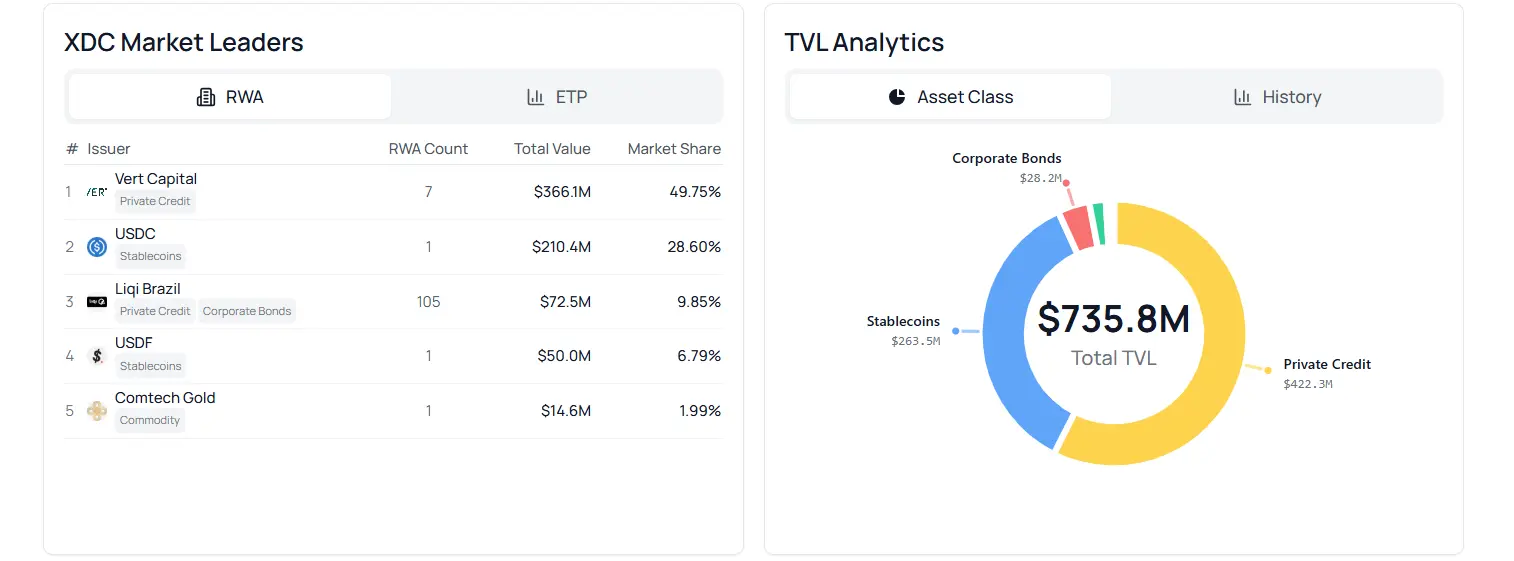This screenshot has width=1514, height=561.
Task: Open the Comtech Gold issuer link
Action: tap(165, 398)
